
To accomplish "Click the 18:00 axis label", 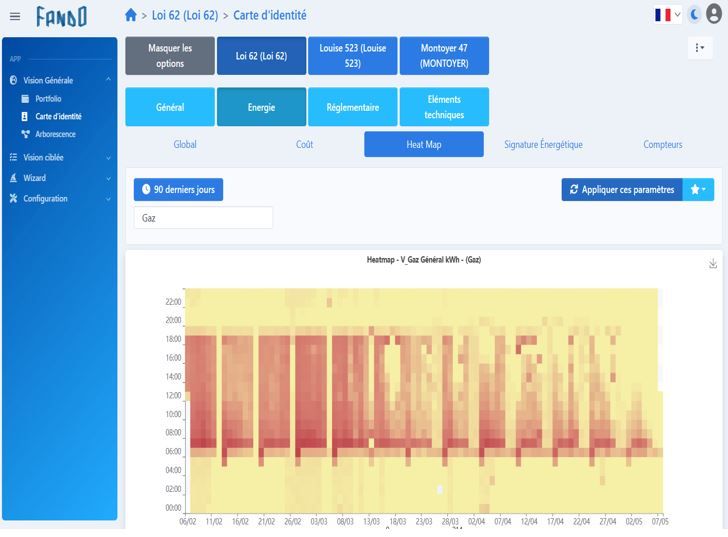I will tap(173, 339).
